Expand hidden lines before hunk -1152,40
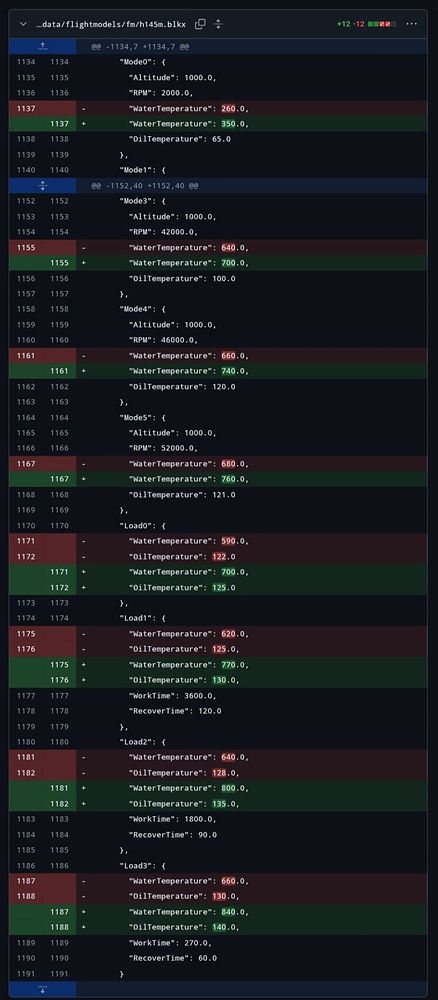The image size is (438, 1000). pos(43,186)
